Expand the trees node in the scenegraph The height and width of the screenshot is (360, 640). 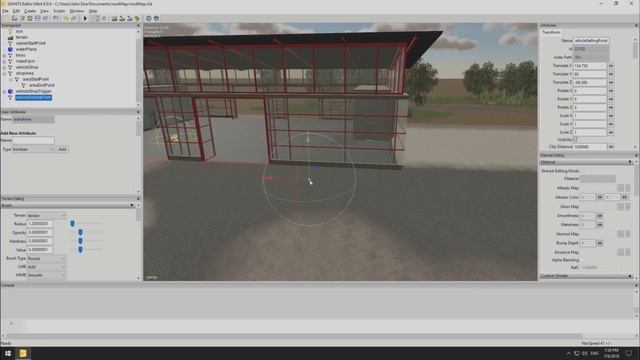tap(4, 55)
